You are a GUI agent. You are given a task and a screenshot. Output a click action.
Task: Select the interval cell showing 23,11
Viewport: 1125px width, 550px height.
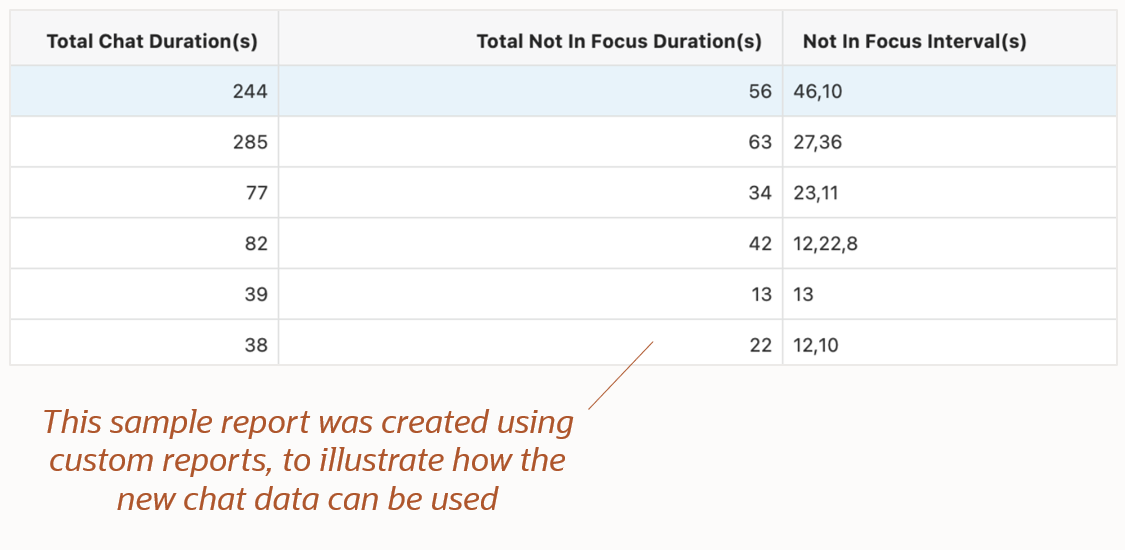click(816, 193)
